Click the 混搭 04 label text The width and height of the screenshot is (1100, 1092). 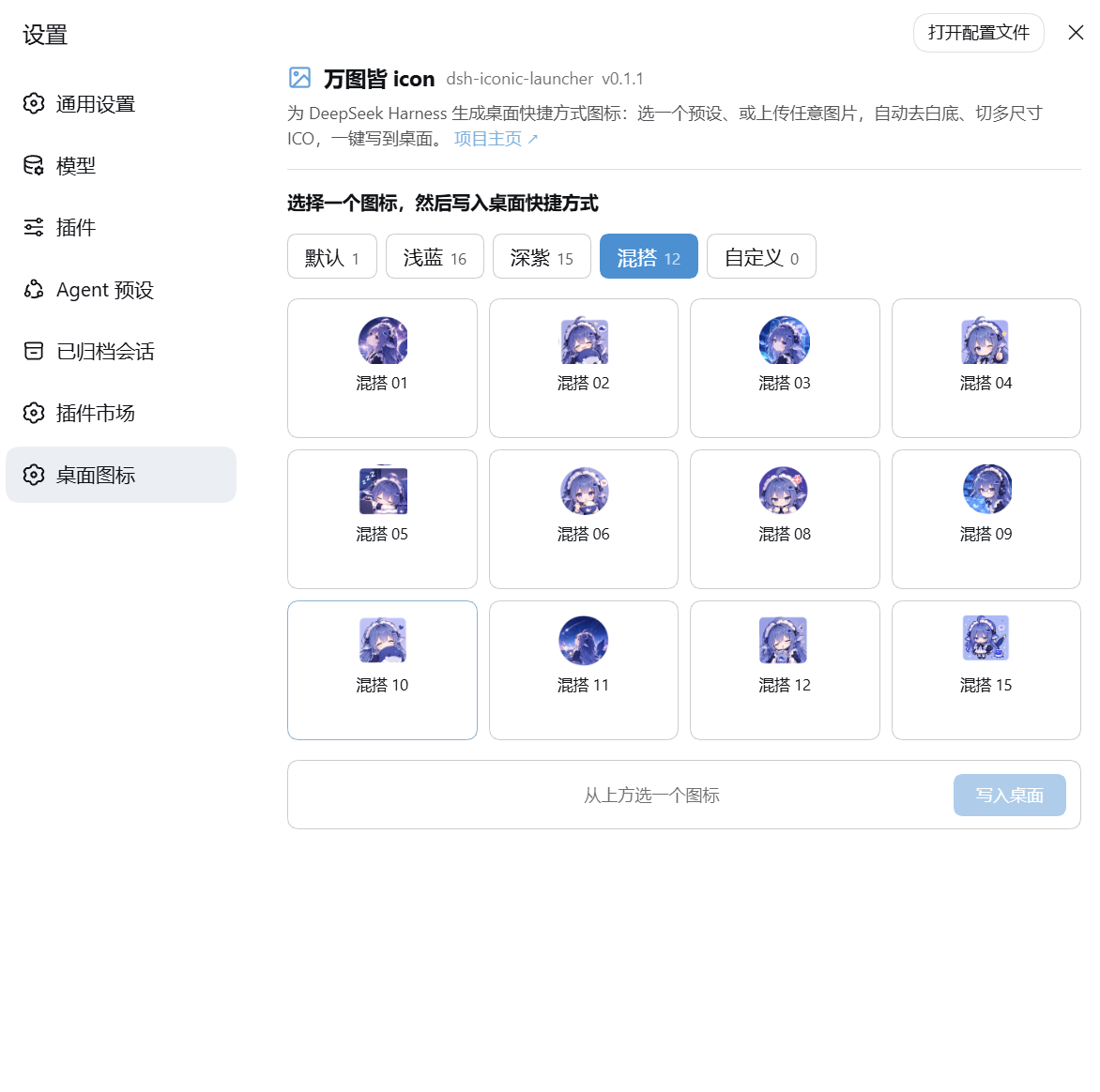coord(985,383)
